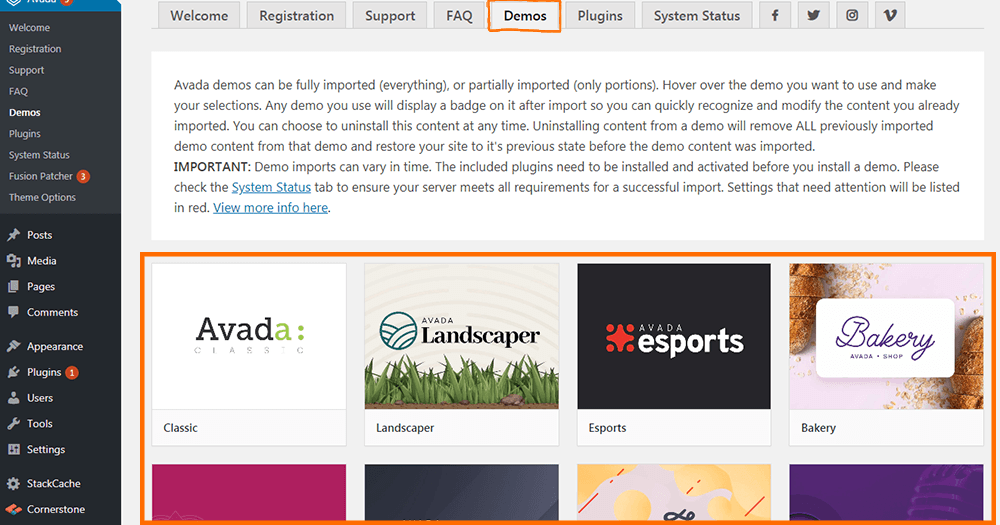
Task: Open the Instagram icon tab
Action: click(x=852, y=15)
